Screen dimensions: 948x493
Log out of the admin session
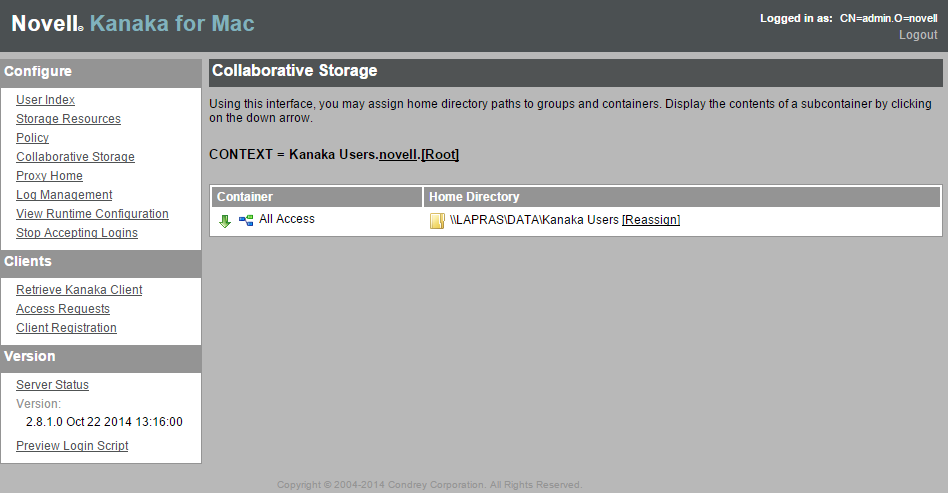tap(918, 35)
